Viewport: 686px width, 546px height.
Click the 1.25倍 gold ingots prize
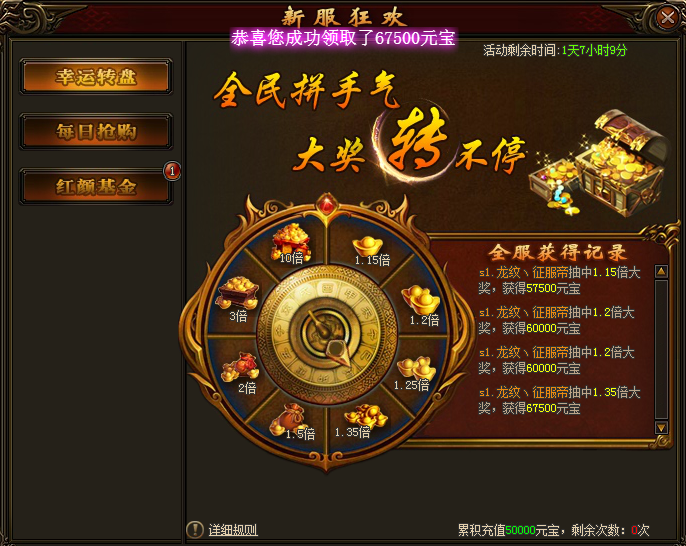416,373
